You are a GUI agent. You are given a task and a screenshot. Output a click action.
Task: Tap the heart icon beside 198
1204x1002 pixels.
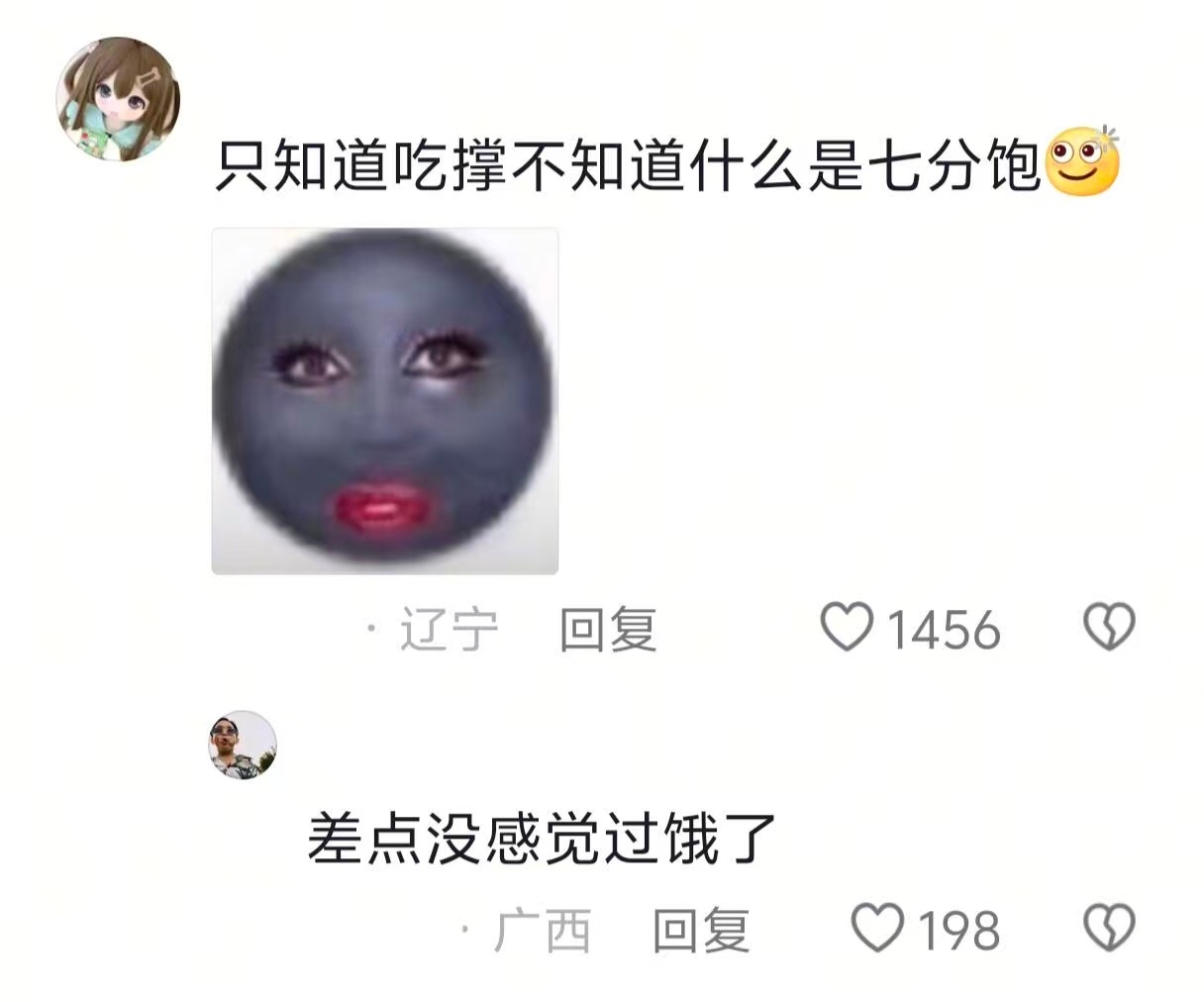pyautogui.click(x=878, y=929)
